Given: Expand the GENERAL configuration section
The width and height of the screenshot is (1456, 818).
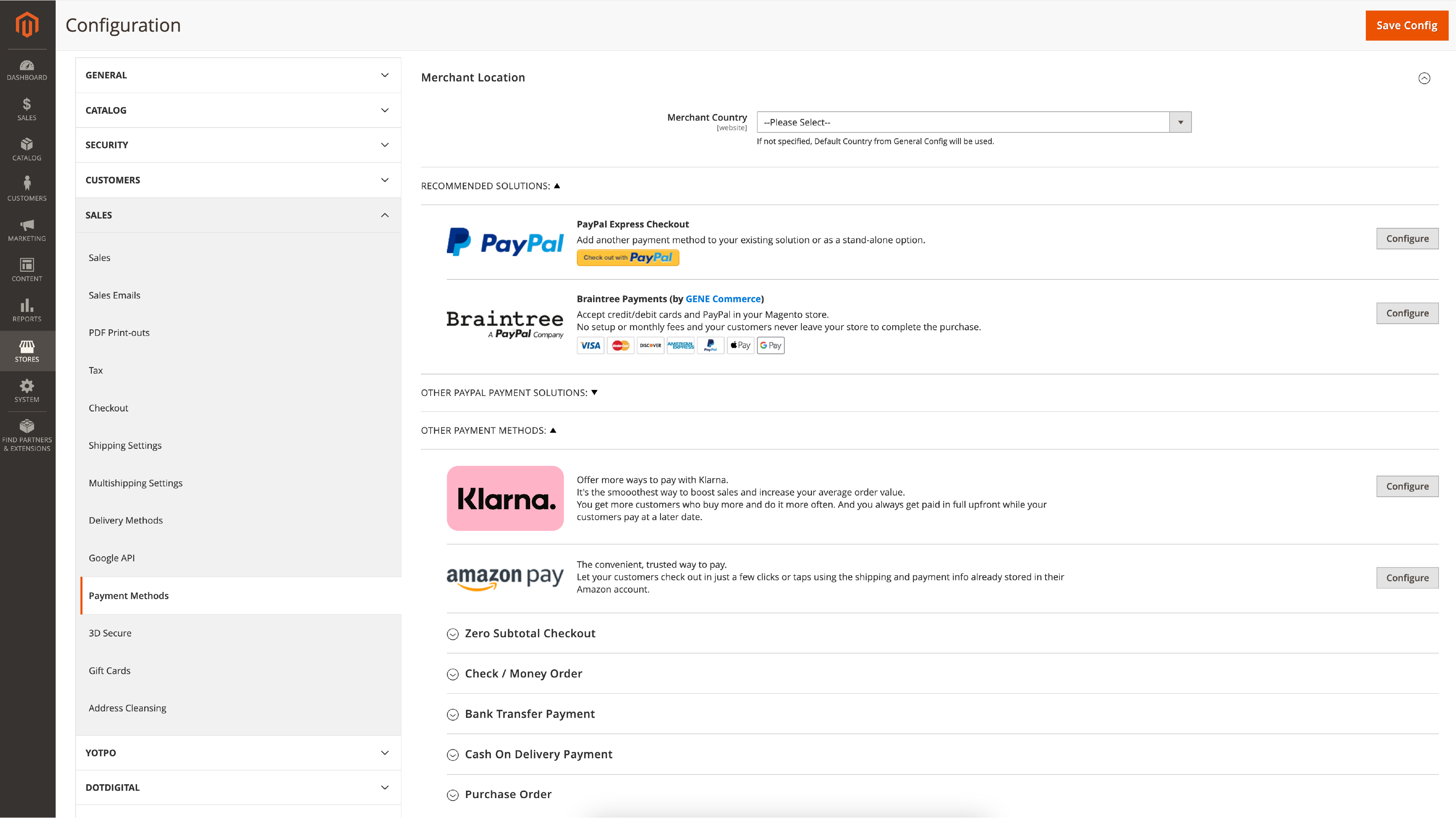Looking at the screenshot, I should pos(238,75).
